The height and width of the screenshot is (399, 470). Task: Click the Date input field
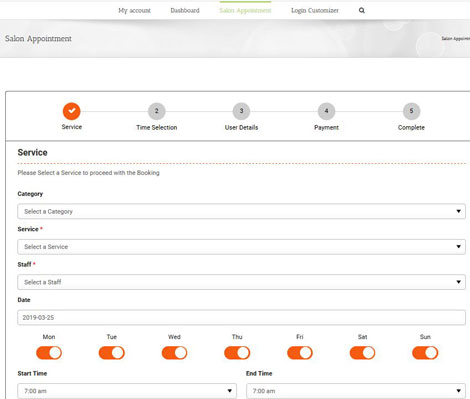(x=241, y=317)
